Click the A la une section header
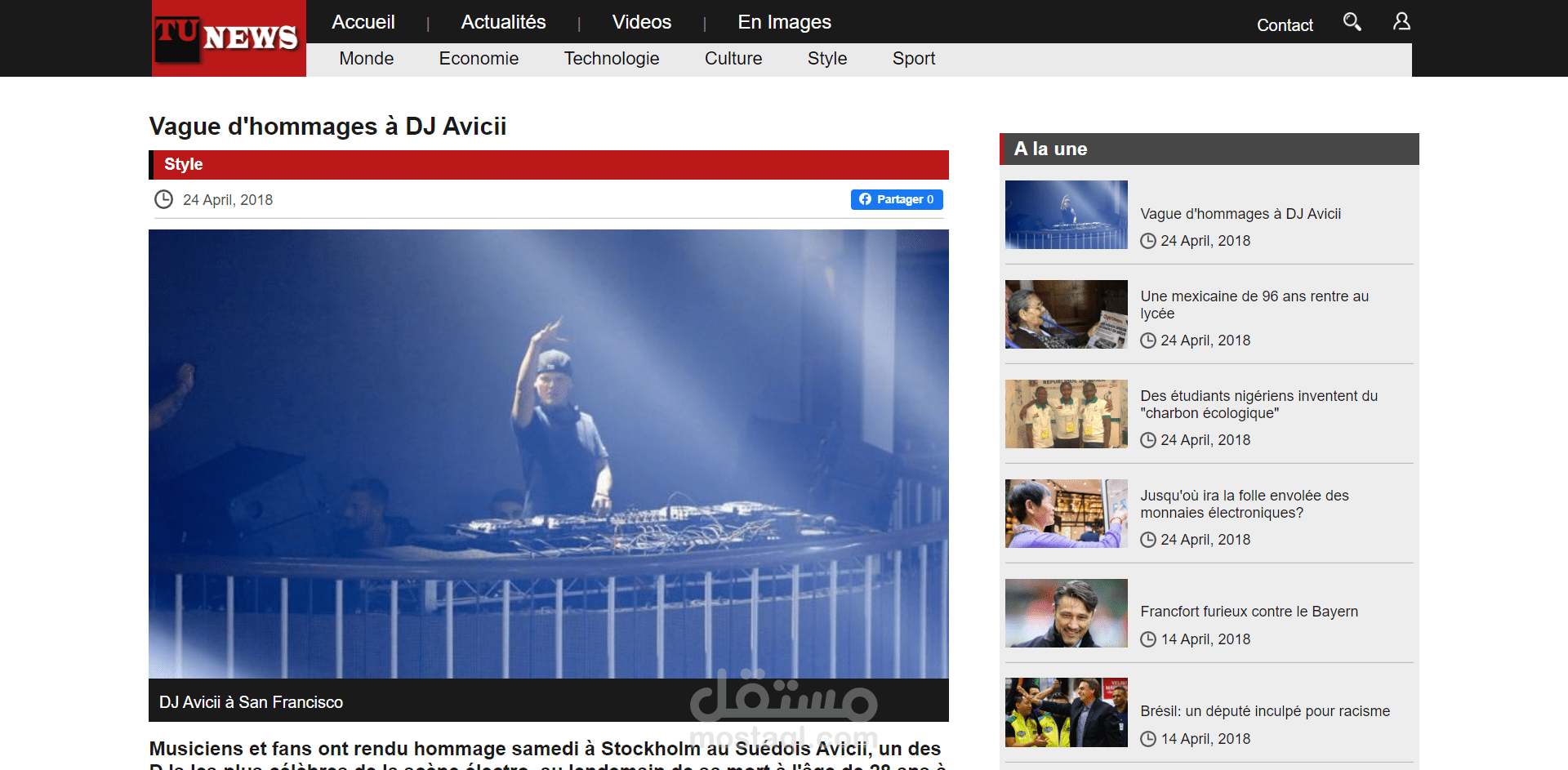This screenshot has width=1568, height=770. 1209,149
